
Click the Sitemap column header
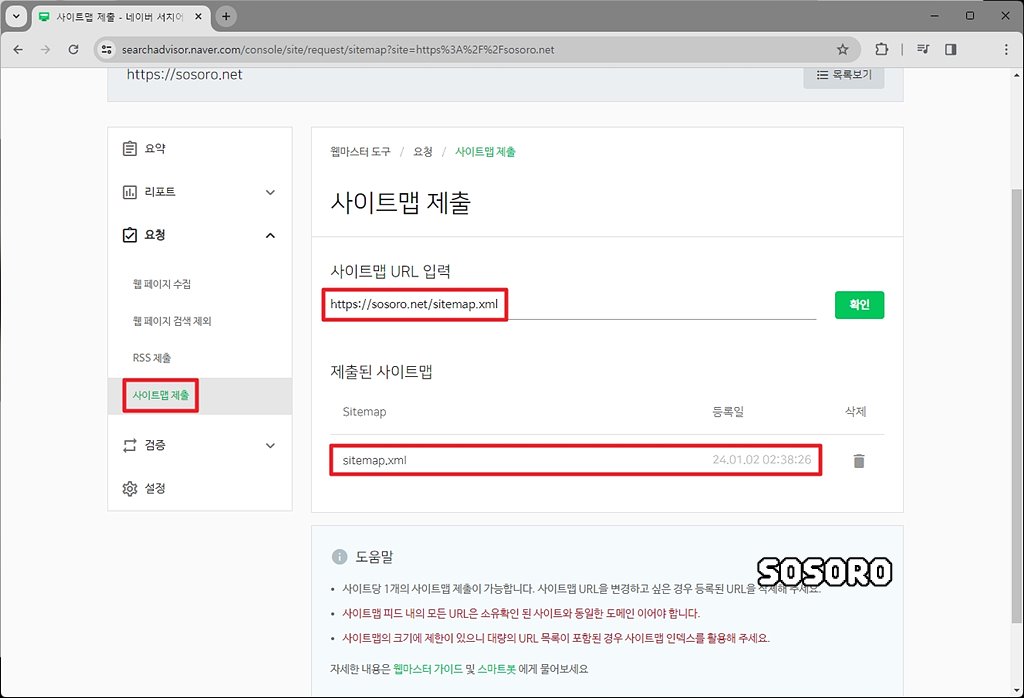pos(364,412)
